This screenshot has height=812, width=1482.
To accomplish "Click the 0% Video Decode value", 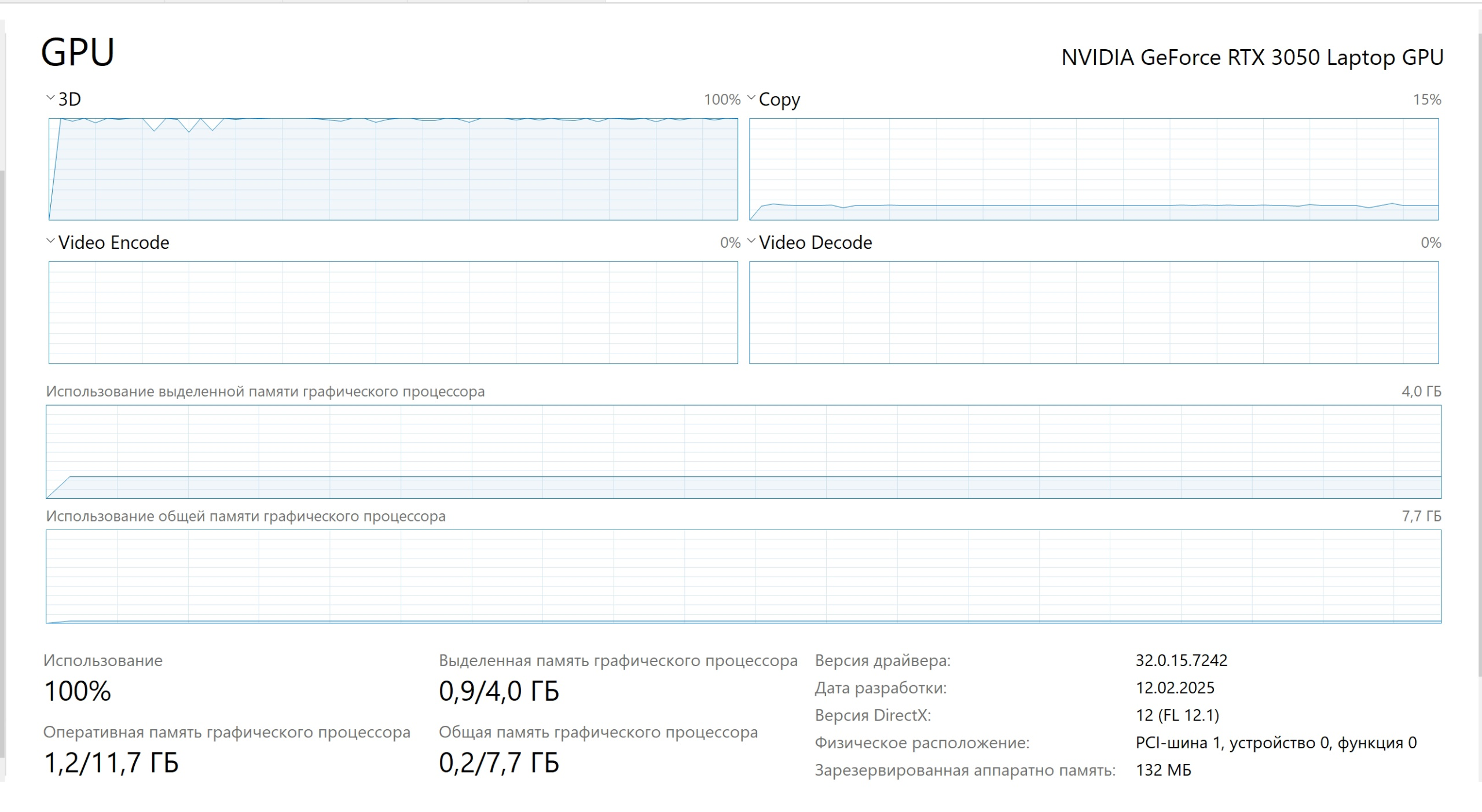I will pyautogui.click(x=1431, y=243).
